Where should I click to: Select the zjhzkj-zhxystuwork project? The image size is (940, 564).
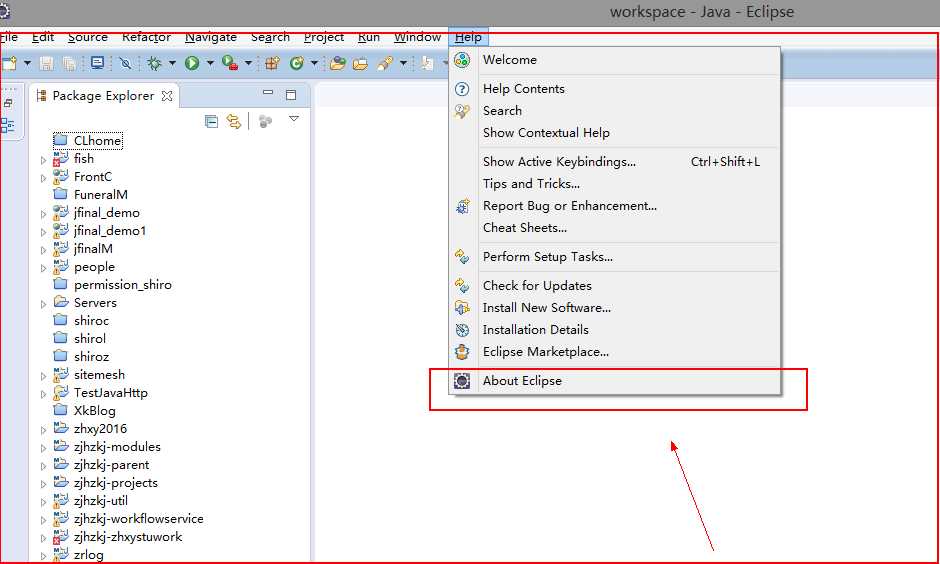pyautogui.click(x=118, y=536)
